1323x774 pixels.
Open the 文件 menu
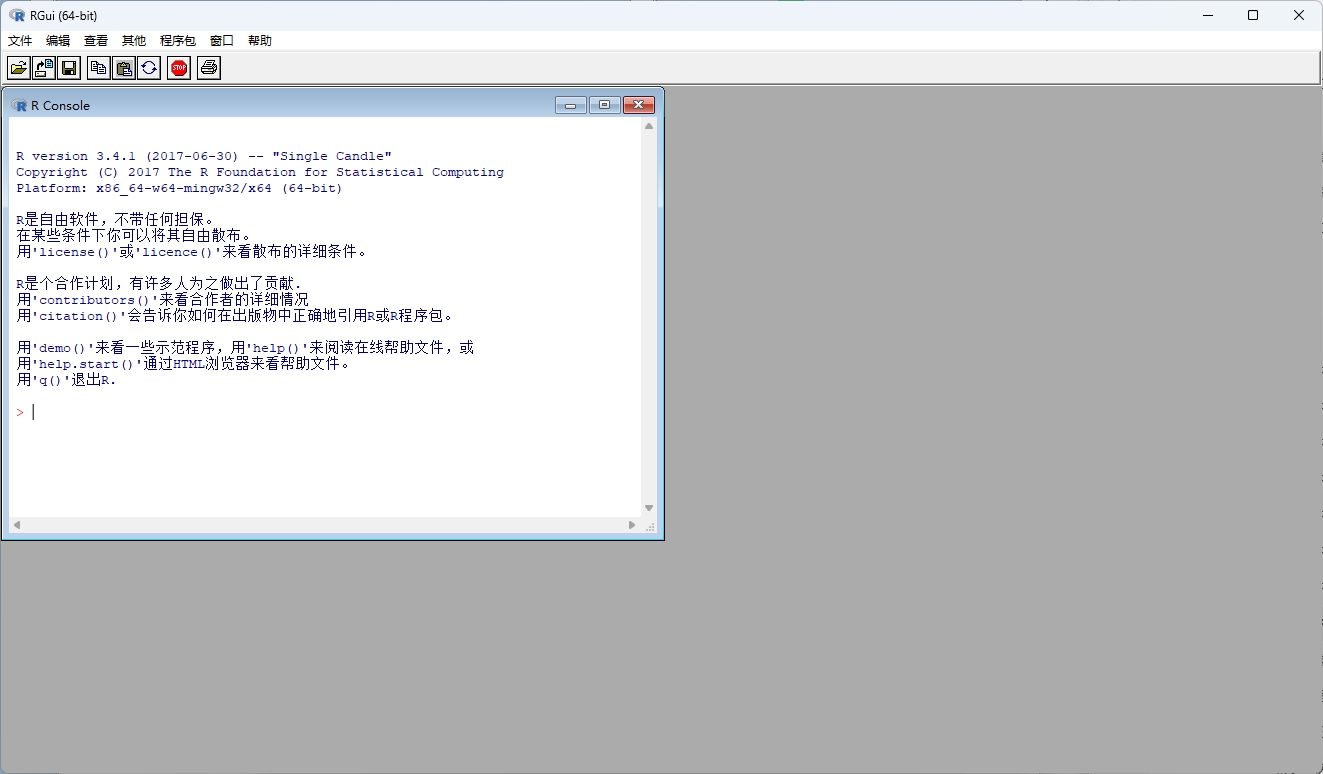point(20,41)
